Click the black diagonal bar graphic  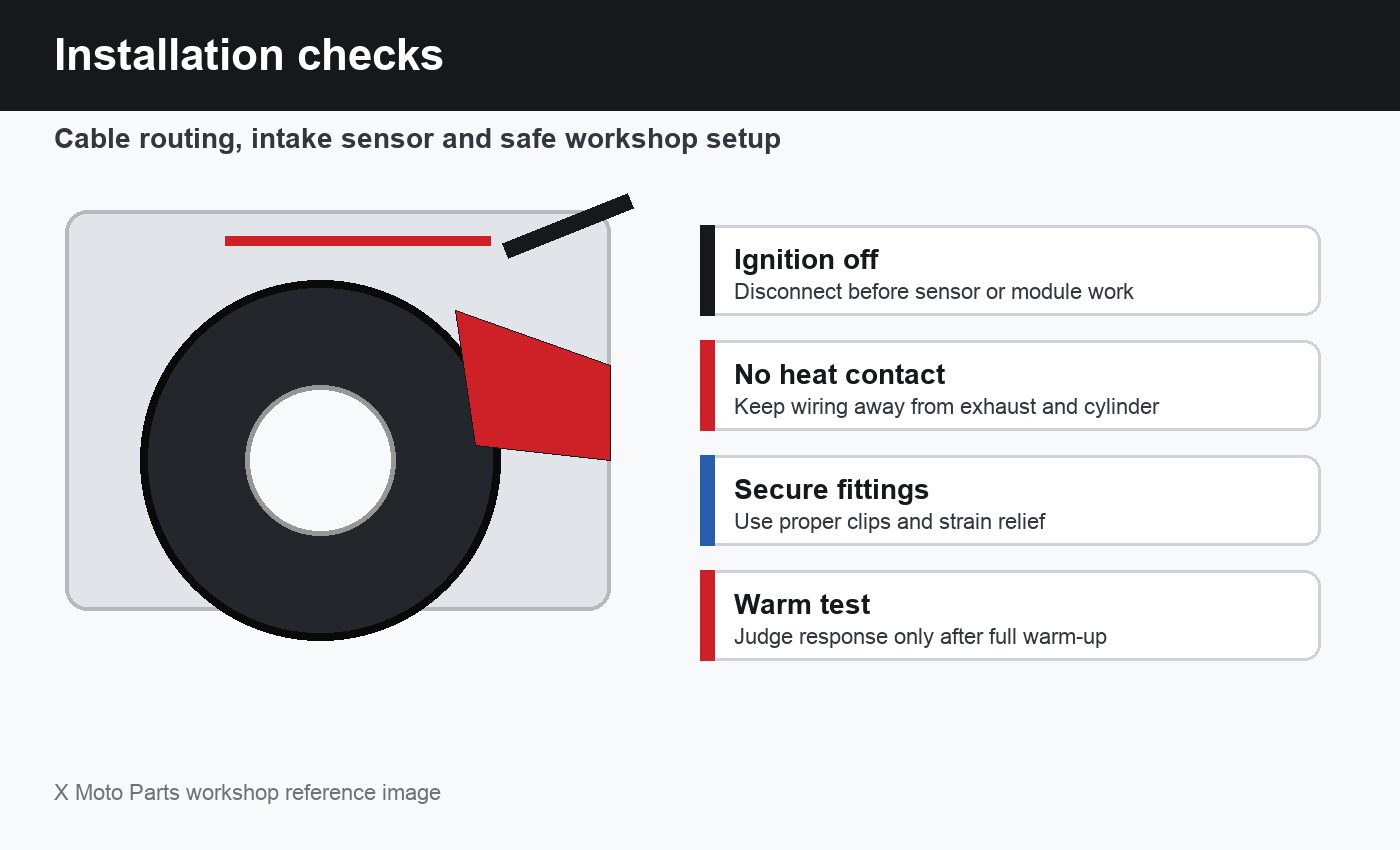[x=568, y=226]
